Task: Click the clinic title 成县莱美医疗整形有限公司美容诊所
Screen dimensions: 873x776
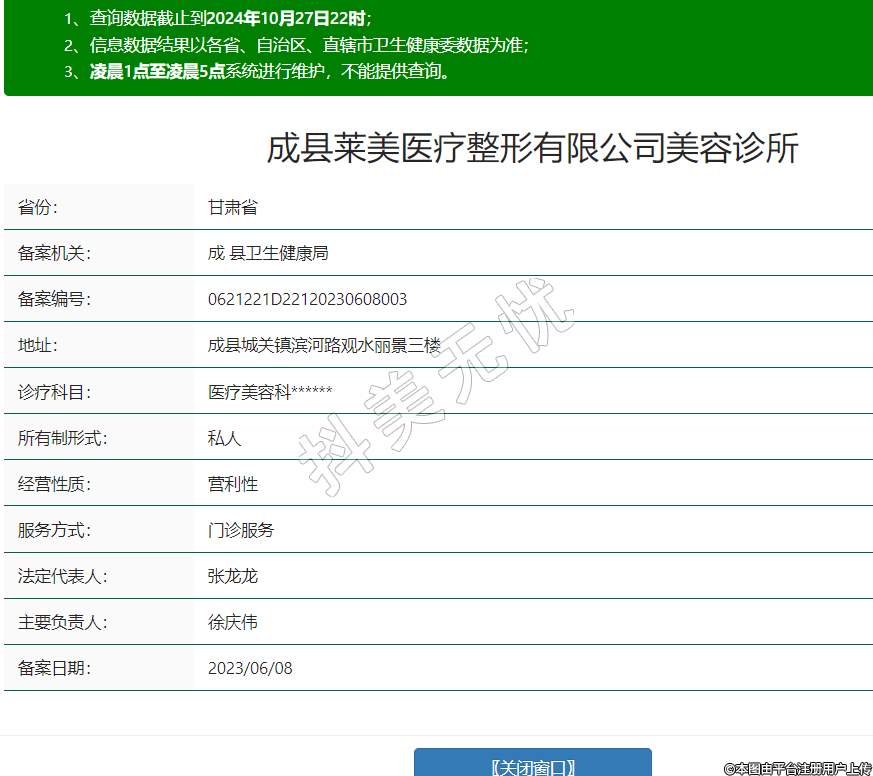Action: [x=532, y=149]
